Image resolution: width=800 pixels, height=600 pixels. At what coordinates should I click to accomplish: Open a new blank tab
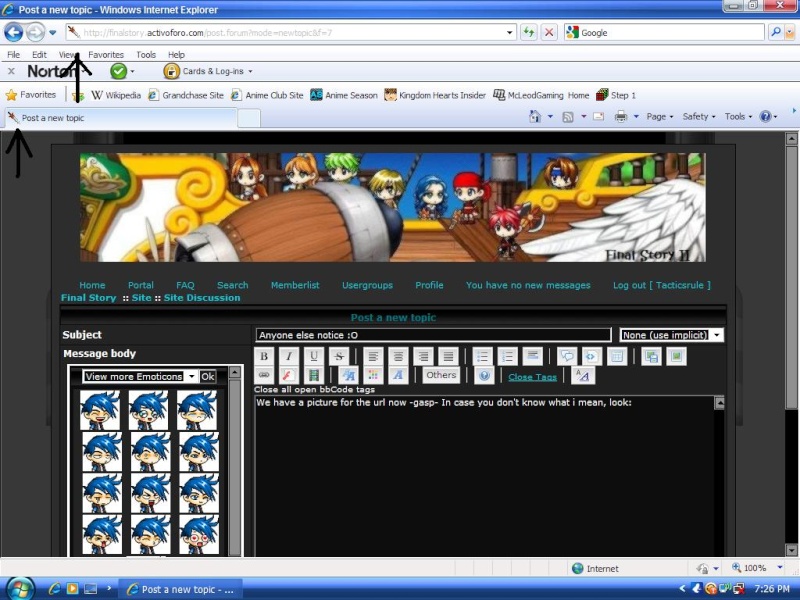[249, 118]
